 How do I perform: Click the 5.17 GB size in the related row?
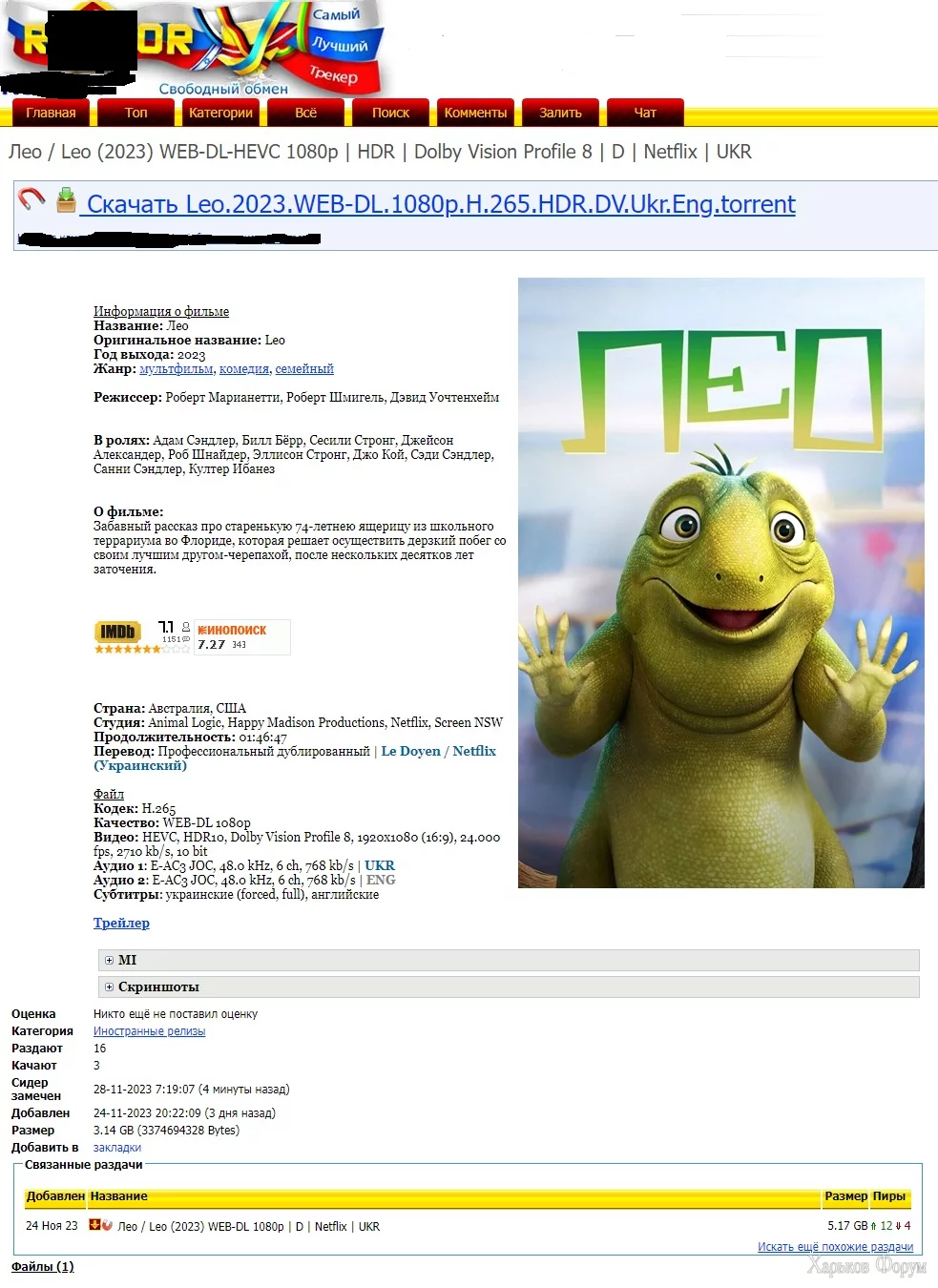click(847, 1227)
